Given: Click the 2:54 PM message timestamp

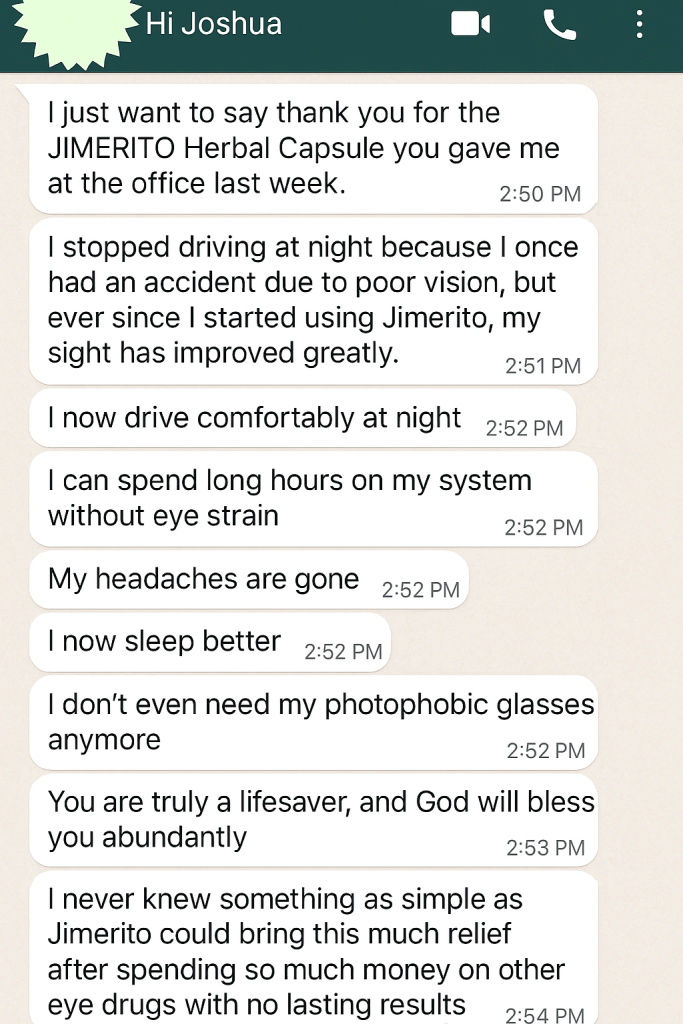Looking at the screenshot, I should tap(545, 1015).
